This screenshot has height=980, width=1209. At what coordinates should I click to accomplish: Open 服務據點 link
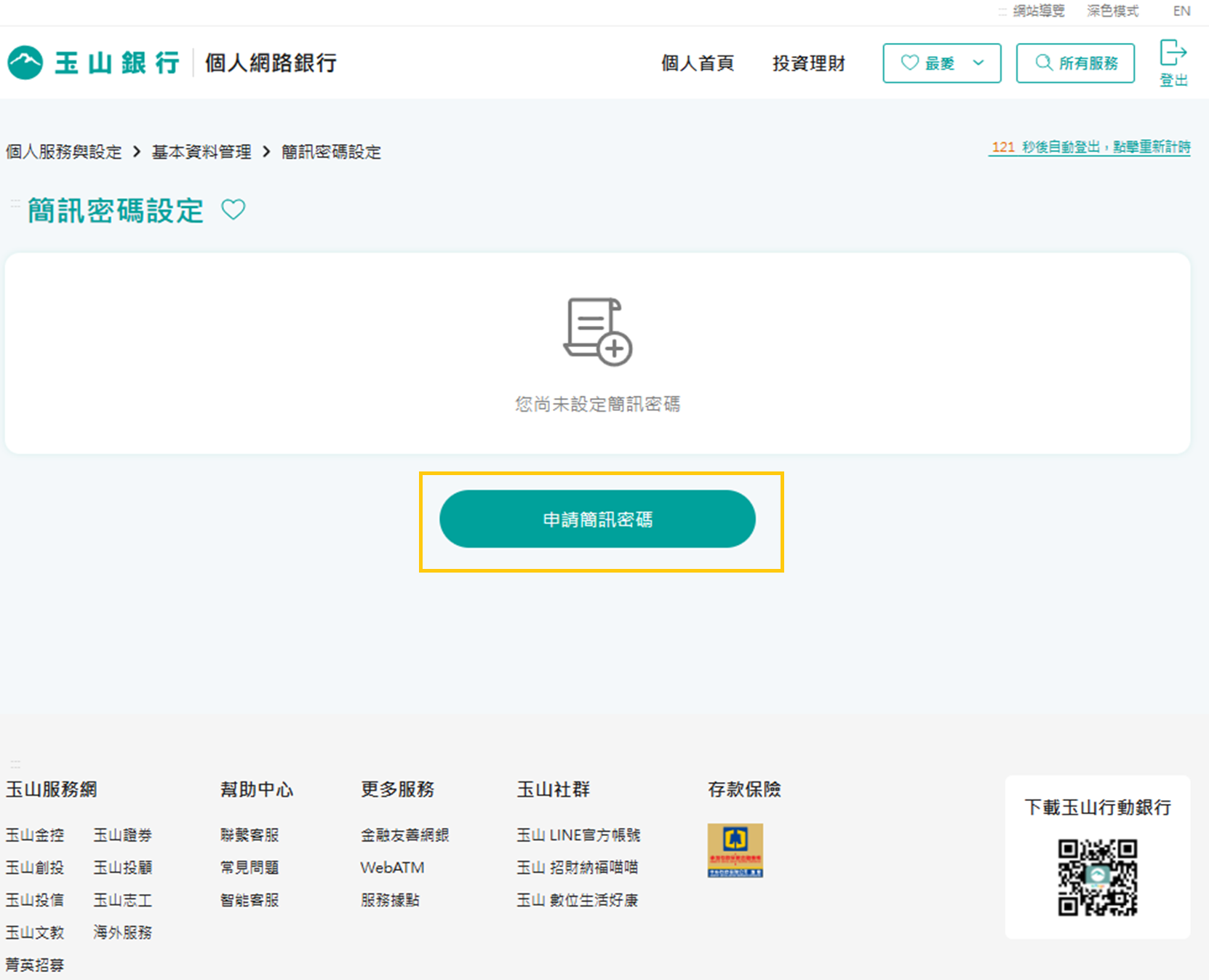390,900
